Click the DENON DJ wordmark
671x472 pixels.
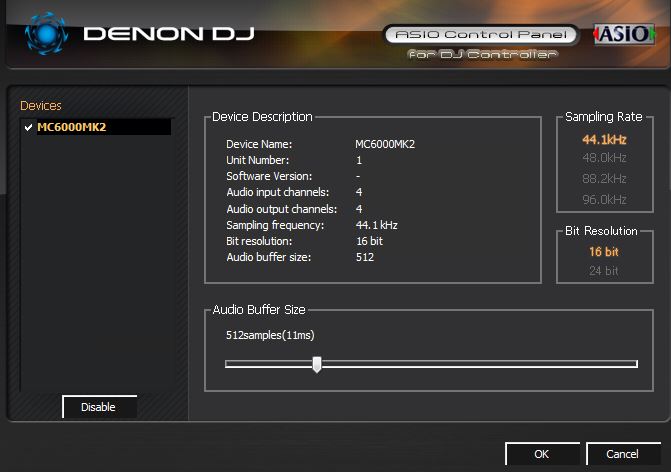[x=169, y=34]
